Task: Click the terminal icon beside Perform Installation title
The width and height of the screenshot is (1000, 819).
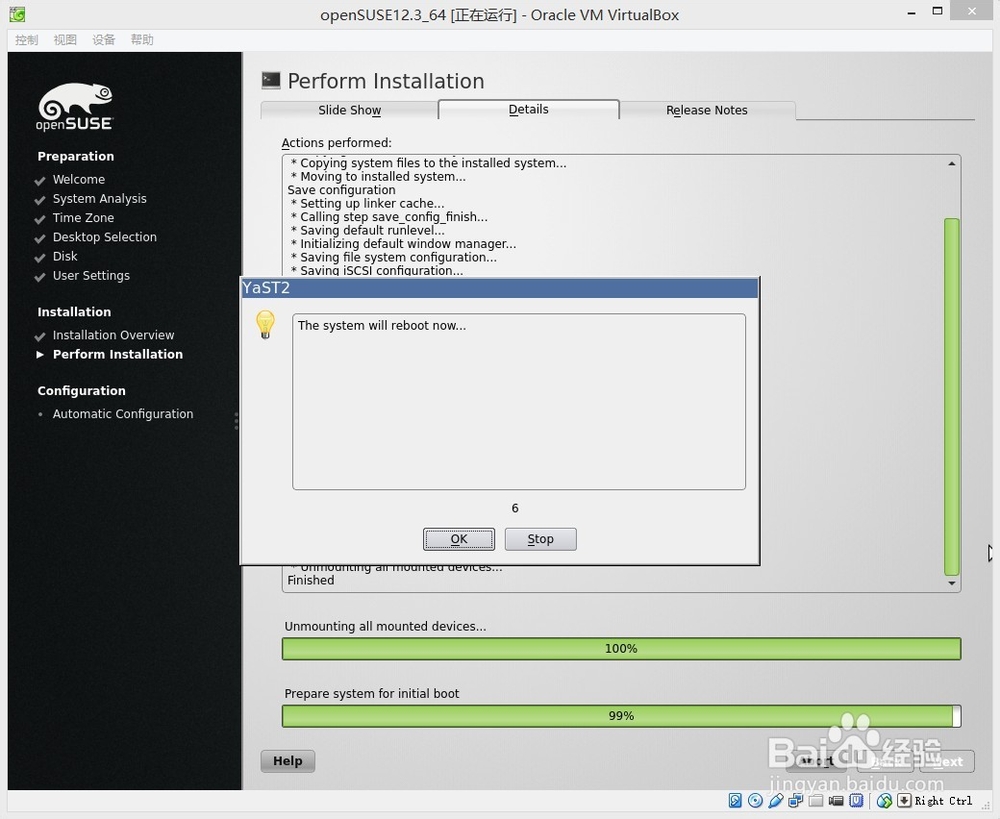Action: pyautogui.click(x=271, y=80)
